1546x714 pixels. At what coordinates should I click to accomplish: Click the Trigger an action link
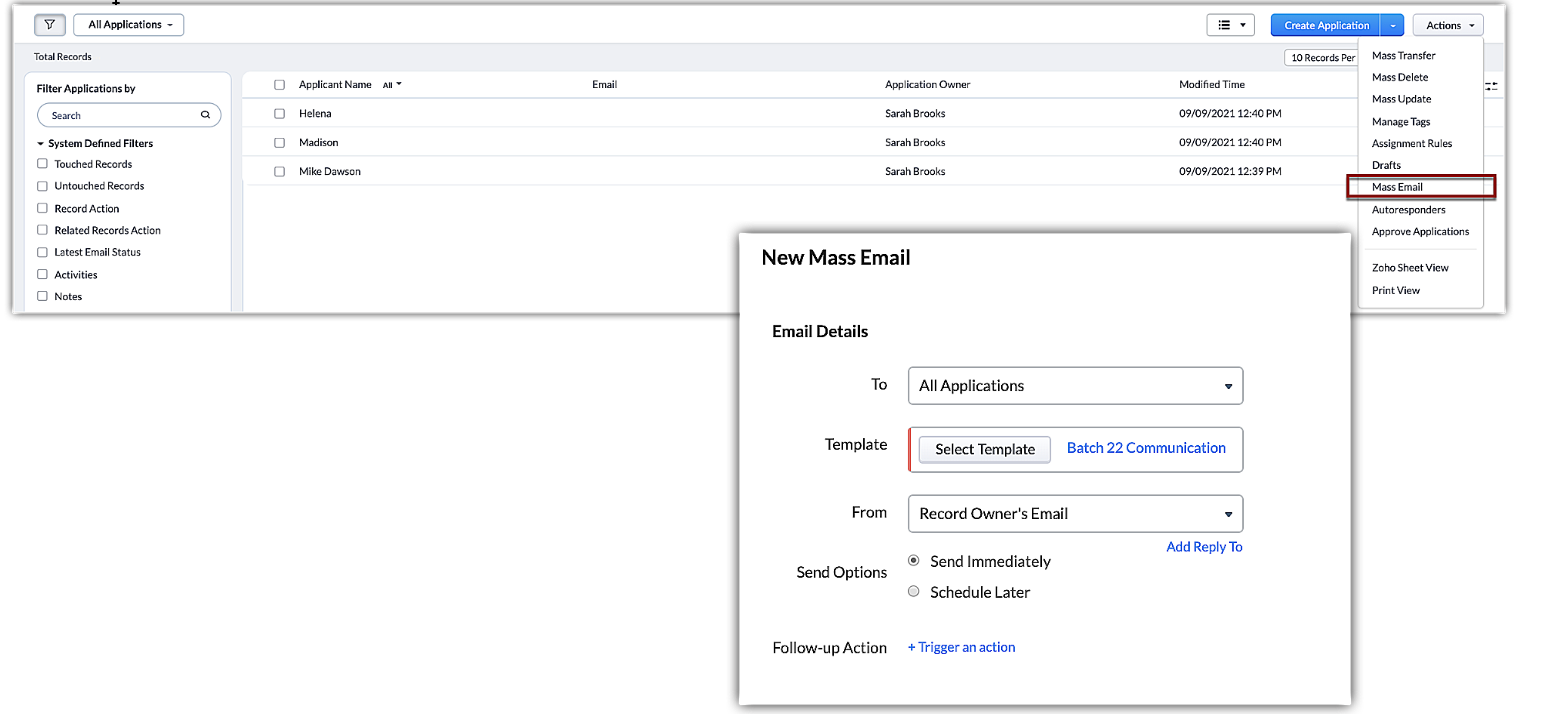click(961, 648)
